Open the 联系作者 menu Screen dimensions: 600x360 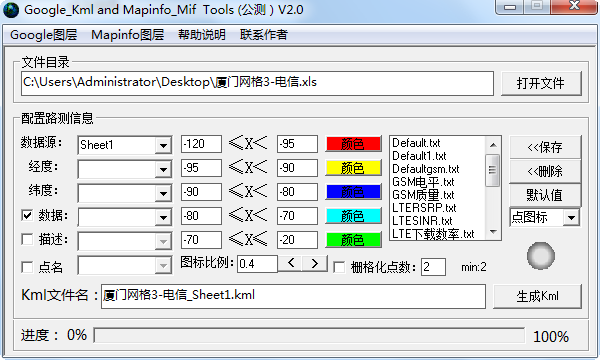coord(264,35)
